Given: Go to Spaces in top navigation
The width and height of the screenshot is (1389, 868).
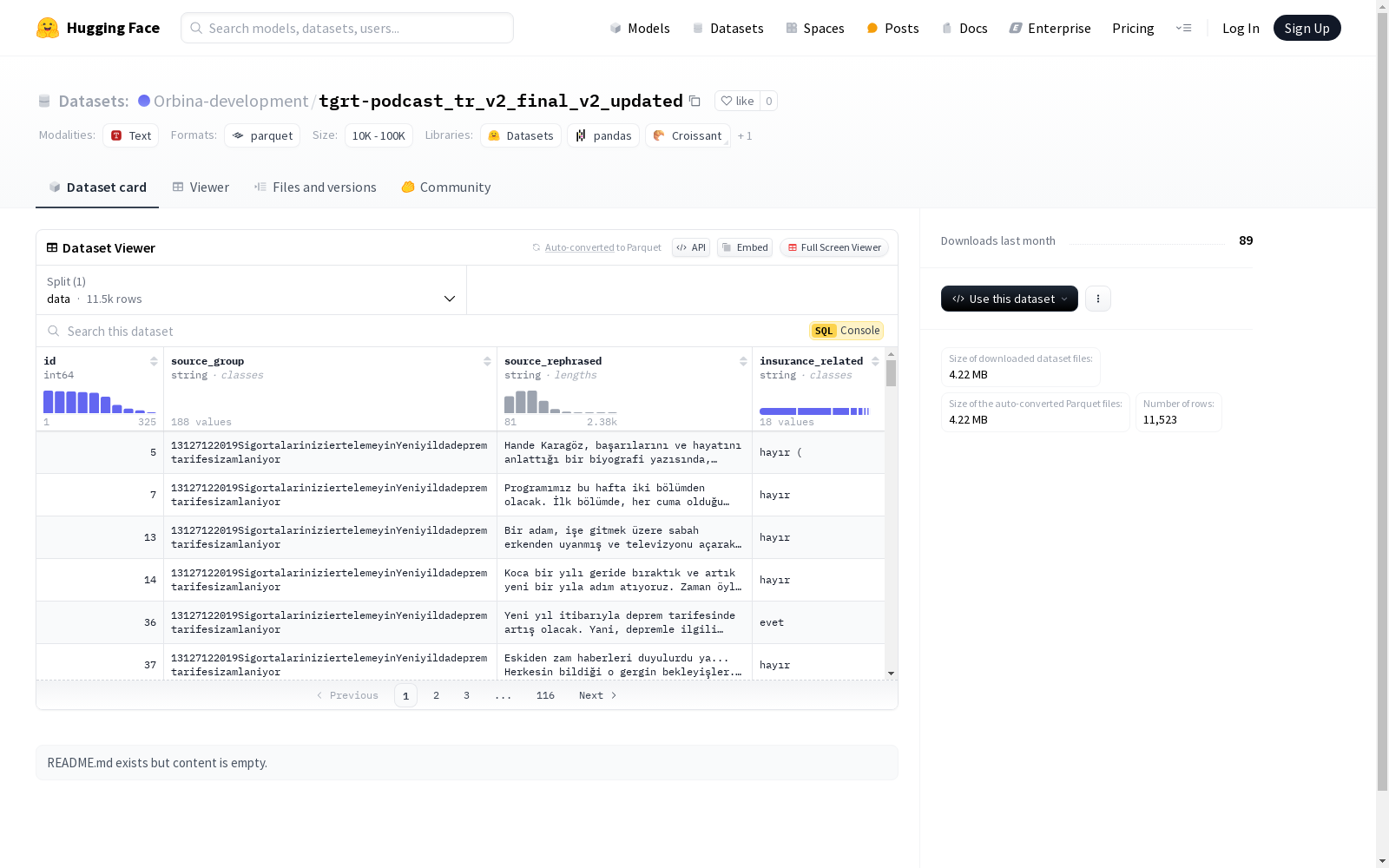Looking at the screenshot, I should (815, 28).
